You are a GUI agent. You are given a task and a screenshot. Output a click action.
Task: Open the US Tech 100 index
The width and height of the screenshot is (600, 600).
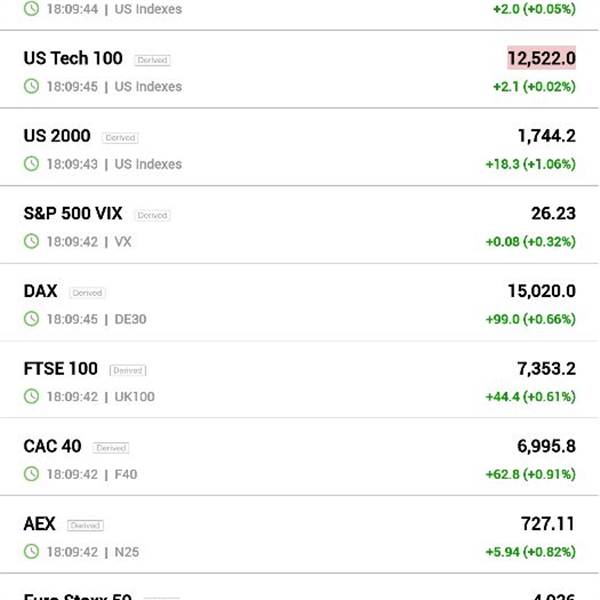click(300, 70)
